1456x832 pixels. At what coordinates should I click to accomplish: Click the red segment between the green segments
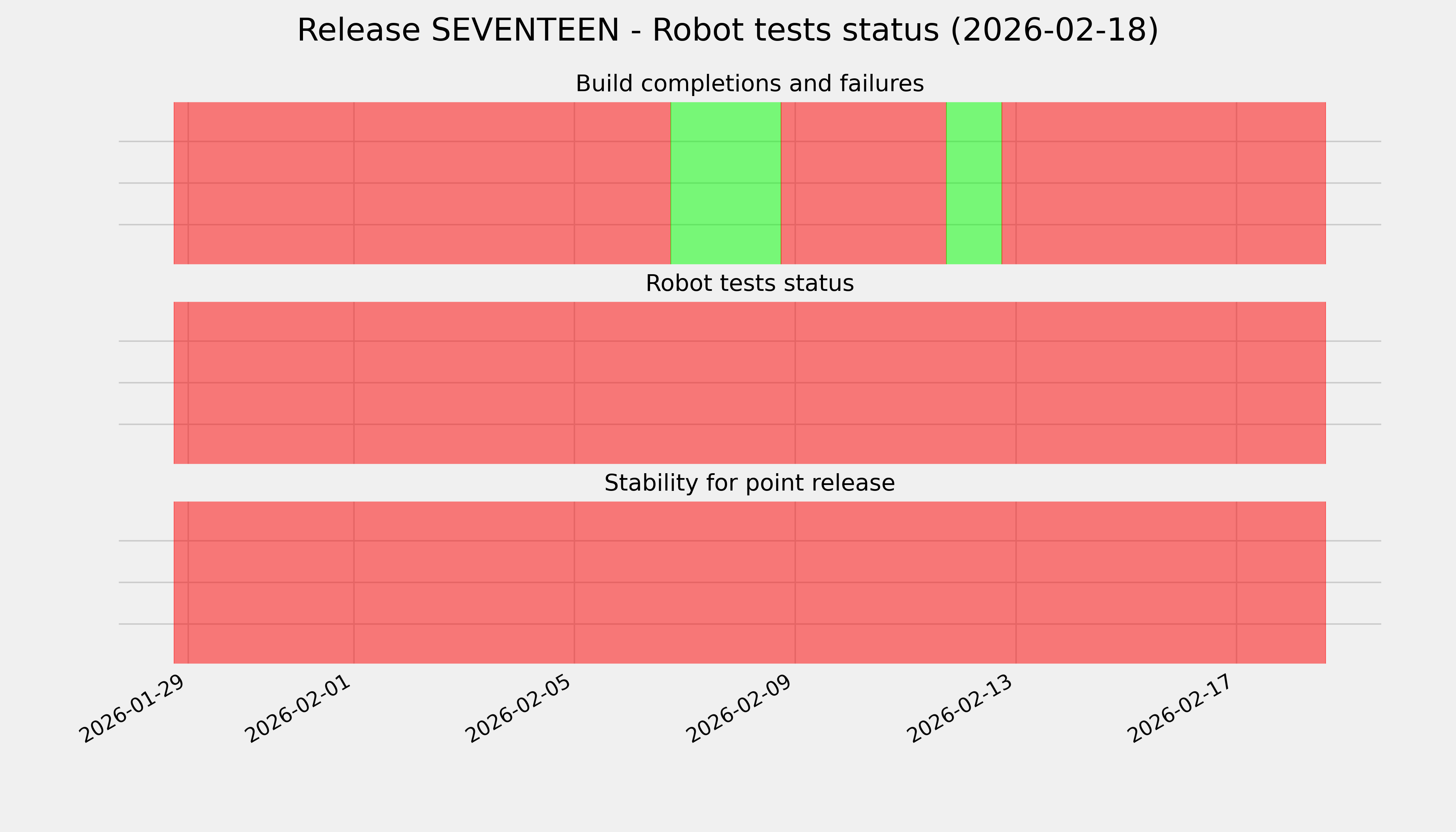[x=864, y=183]
